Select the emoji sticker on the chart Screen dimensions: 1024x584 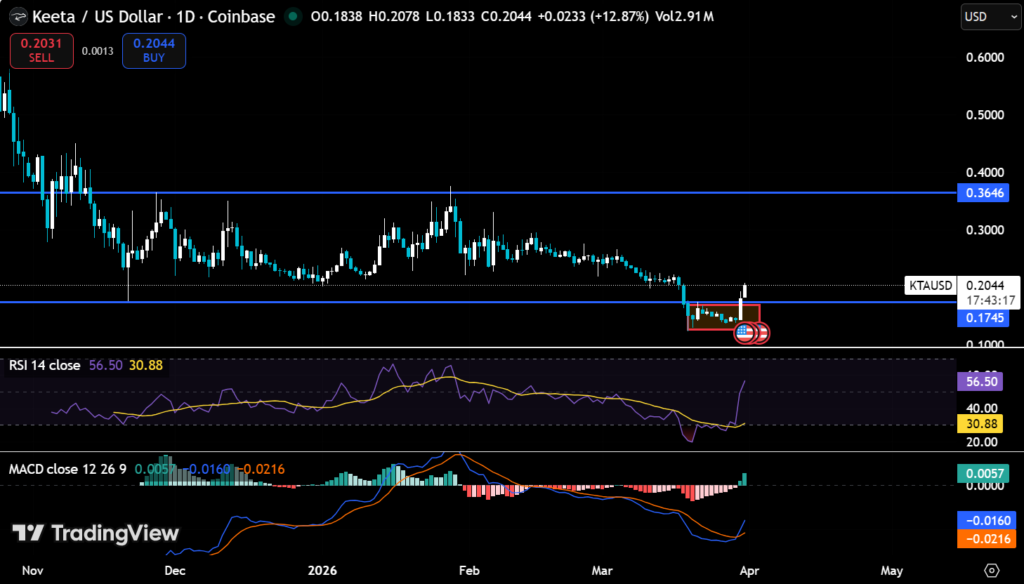click(x=747, y=332)
